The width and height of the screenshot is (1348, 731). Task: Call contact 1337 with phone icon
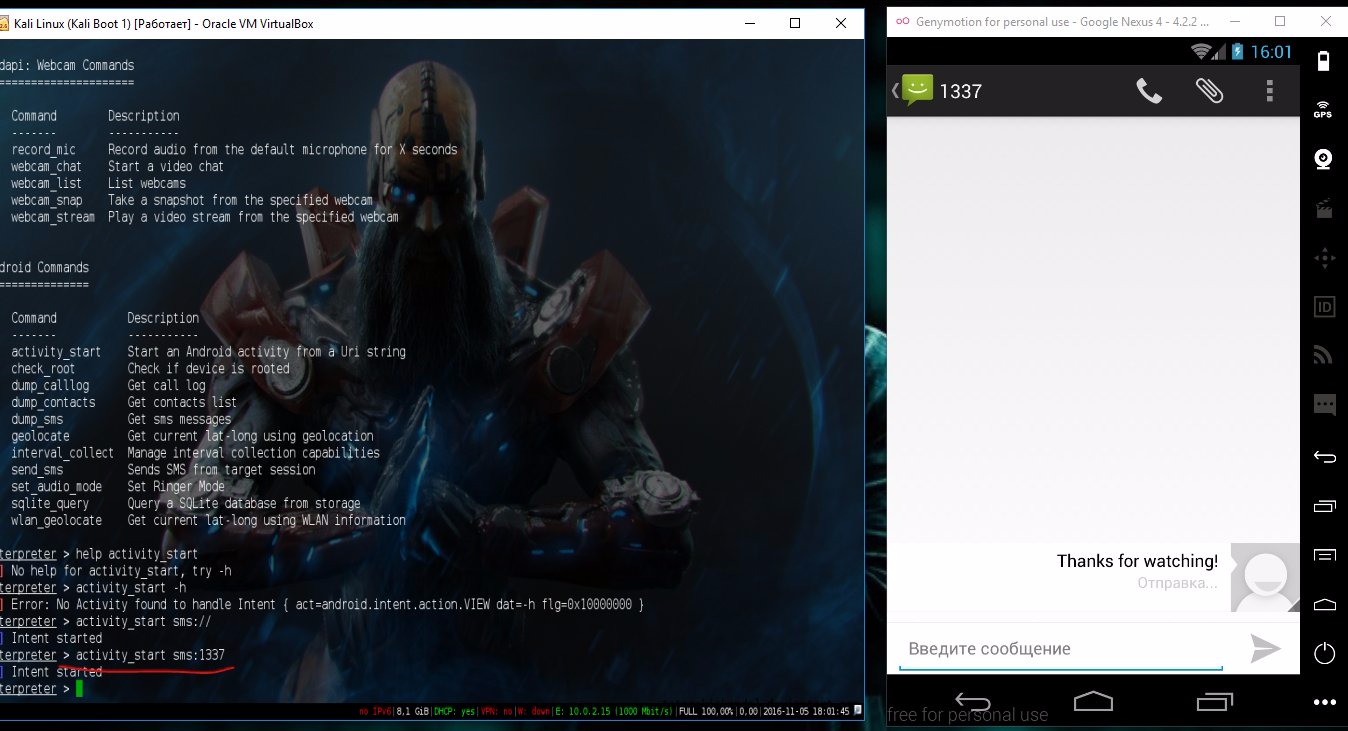click(1149, 91)
